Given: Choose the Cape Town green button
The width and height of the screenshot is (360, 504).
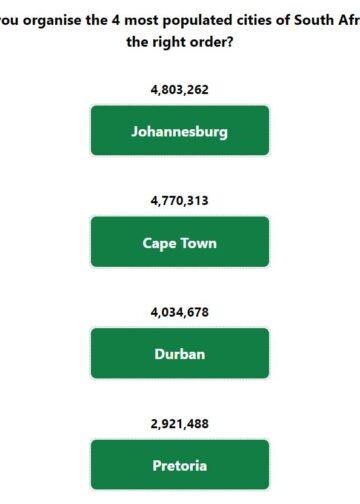Looking at the screenshot, I should point(180,242).
